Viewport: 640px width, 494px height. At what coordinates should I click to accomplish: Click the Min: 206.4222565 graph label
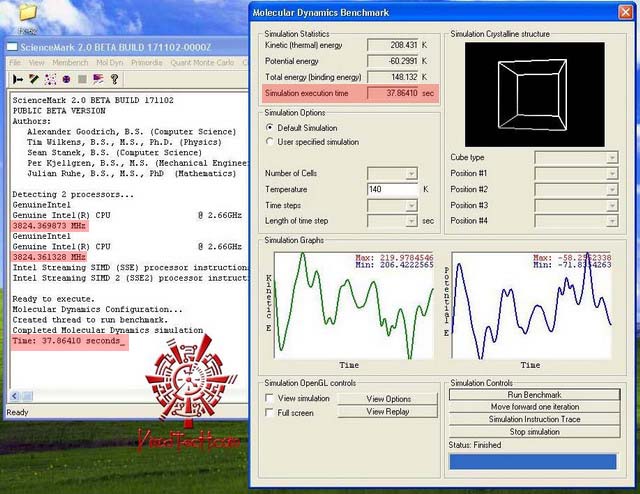[394, 265]
